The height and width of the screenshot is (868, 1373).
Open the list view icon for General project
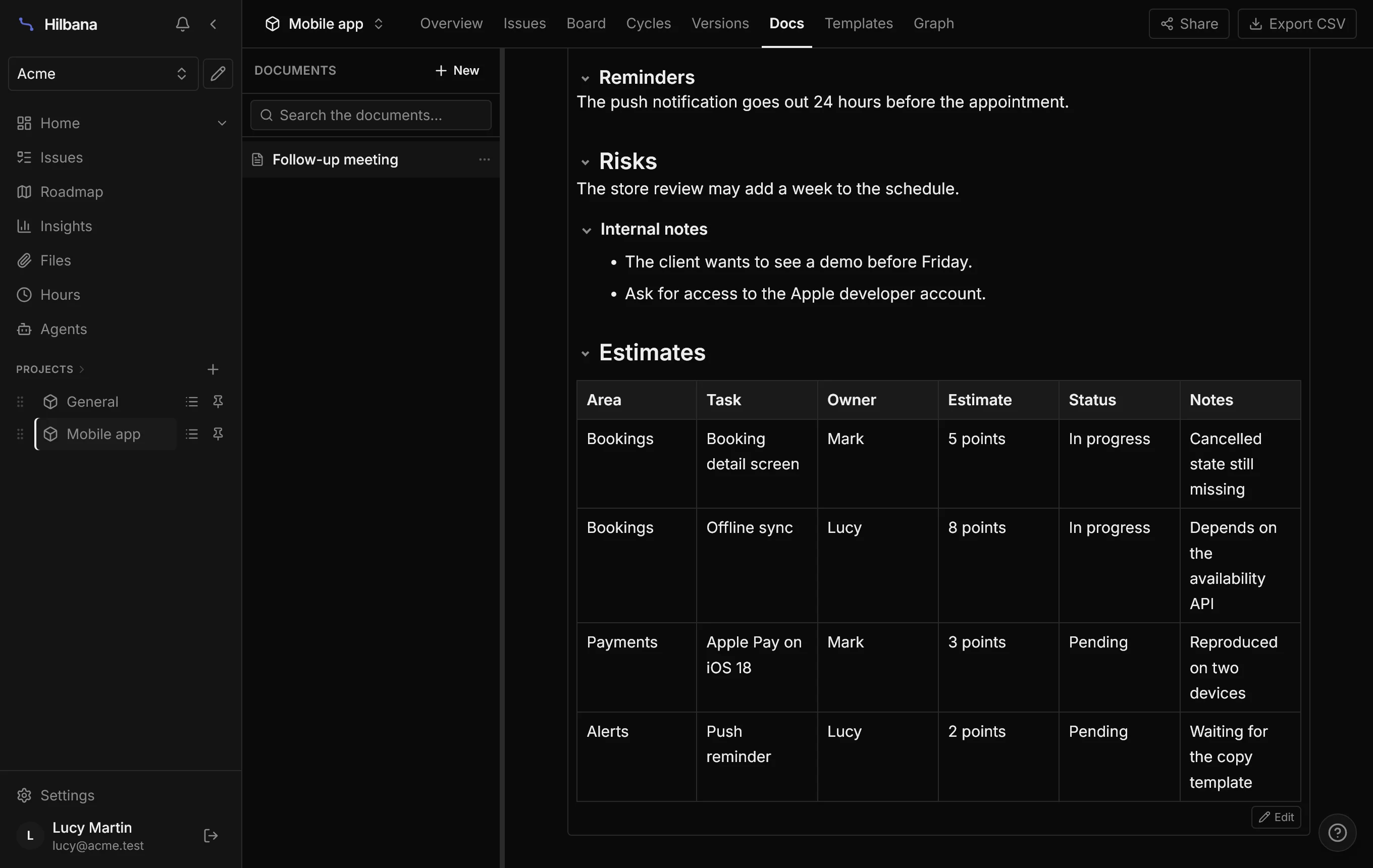[192, 402]
